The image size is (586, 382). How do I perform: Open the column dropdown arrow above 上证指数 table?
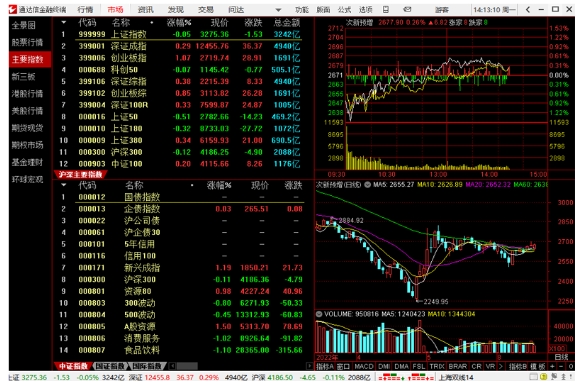[64, 22]
